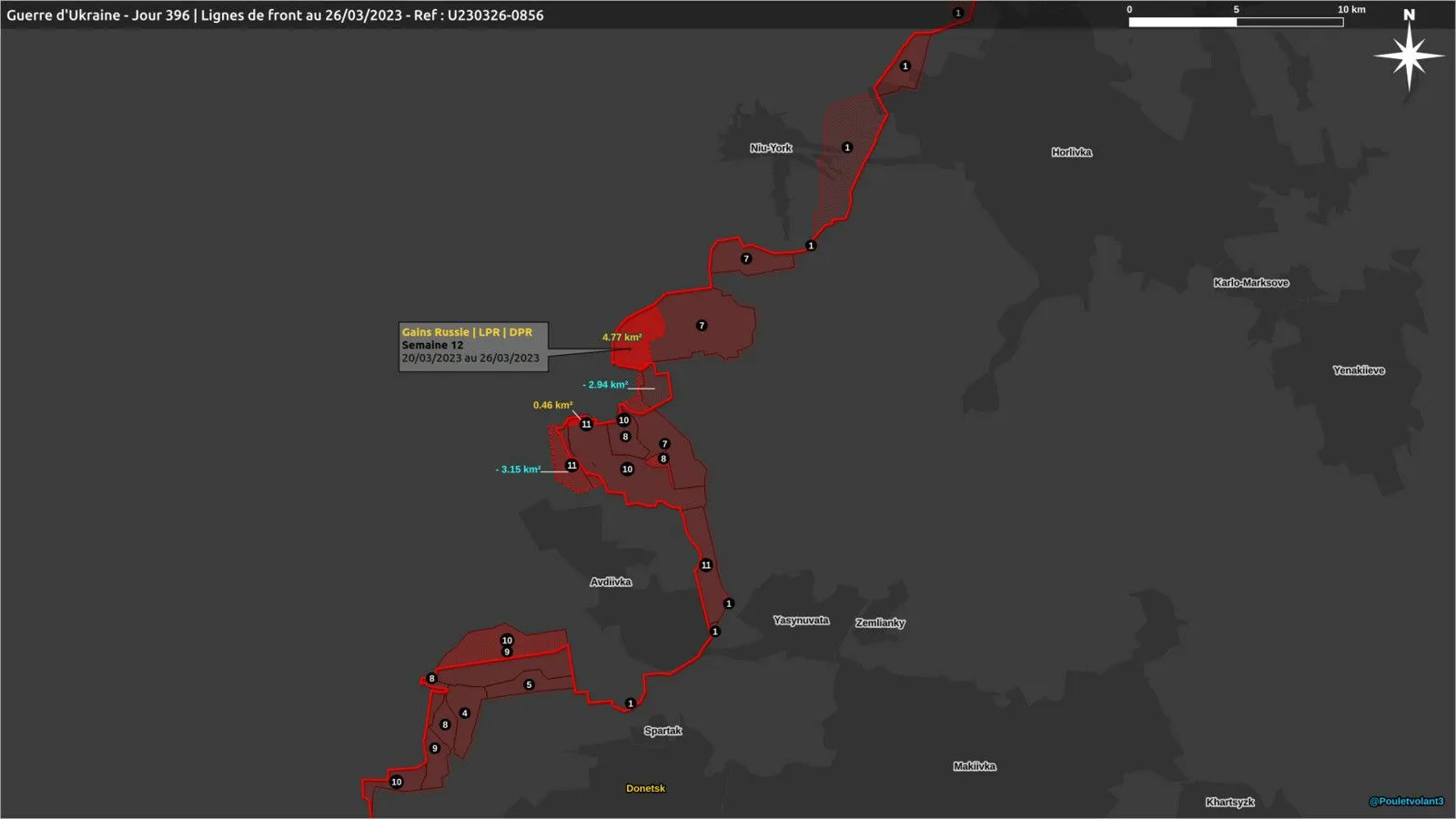The width and height of the screenshot is (1456, 819).
Task: Click the - 3.15 km² loss value
Action: click(518, 470)
